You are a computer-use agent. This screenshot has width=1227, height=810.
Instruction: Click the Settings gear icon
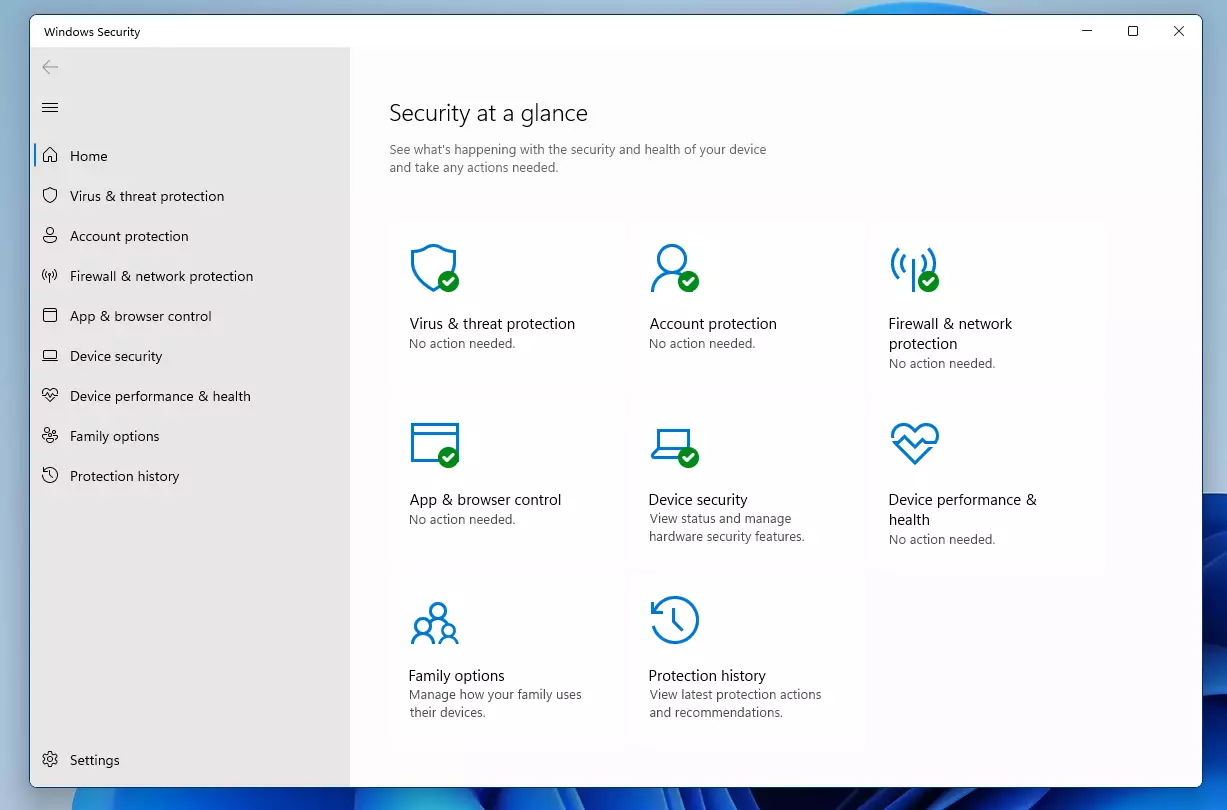[x=50, y=760]
